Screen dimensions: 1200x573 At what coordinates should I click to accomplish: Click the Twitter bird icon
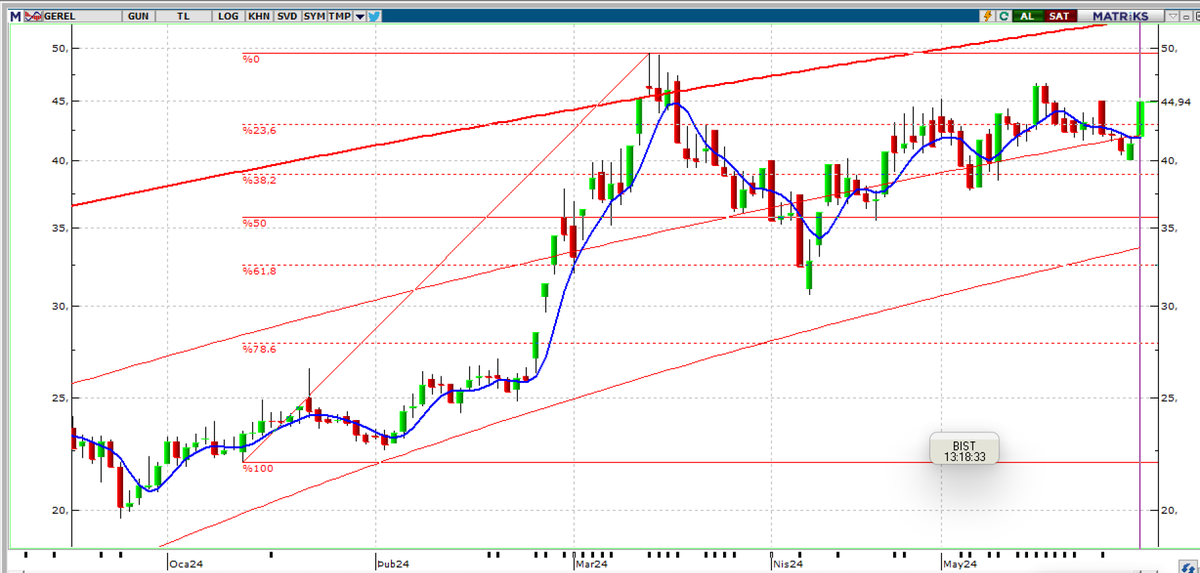[x=374, y=16]
